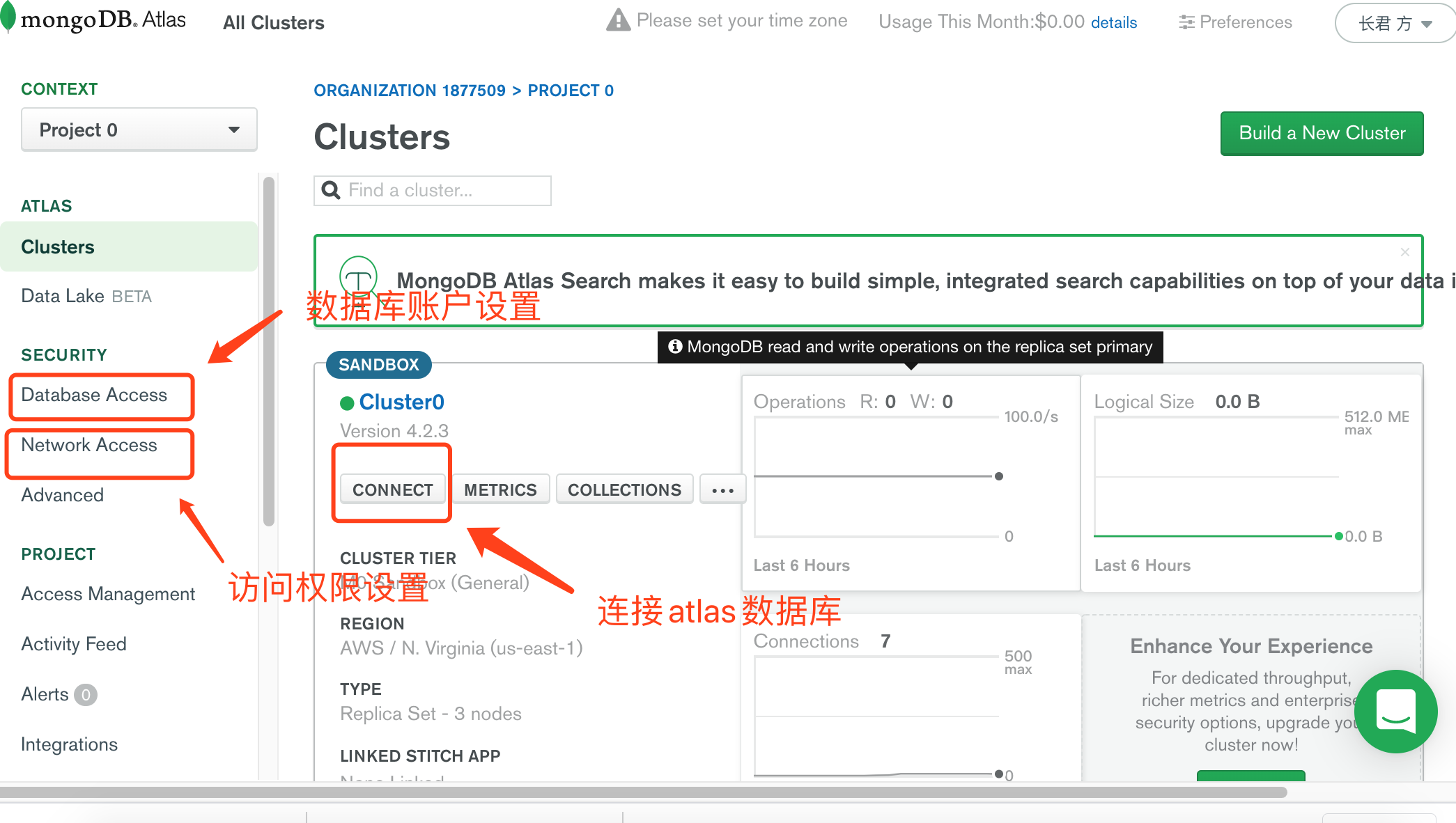This screenshot has width=1456, height=823.
Task: Click the Version 4.2.3 text
Action: (394, 431)
